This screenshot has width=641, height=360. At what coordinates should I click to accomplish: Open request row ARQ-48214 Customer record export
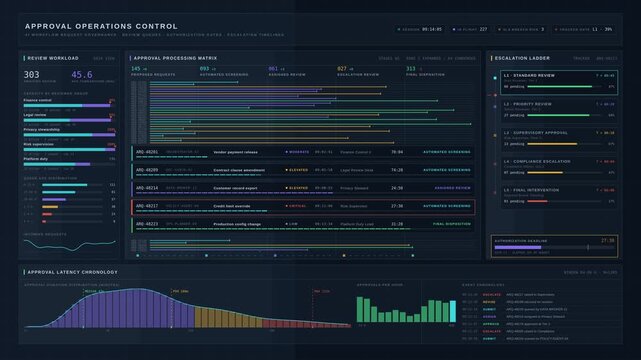303,188
